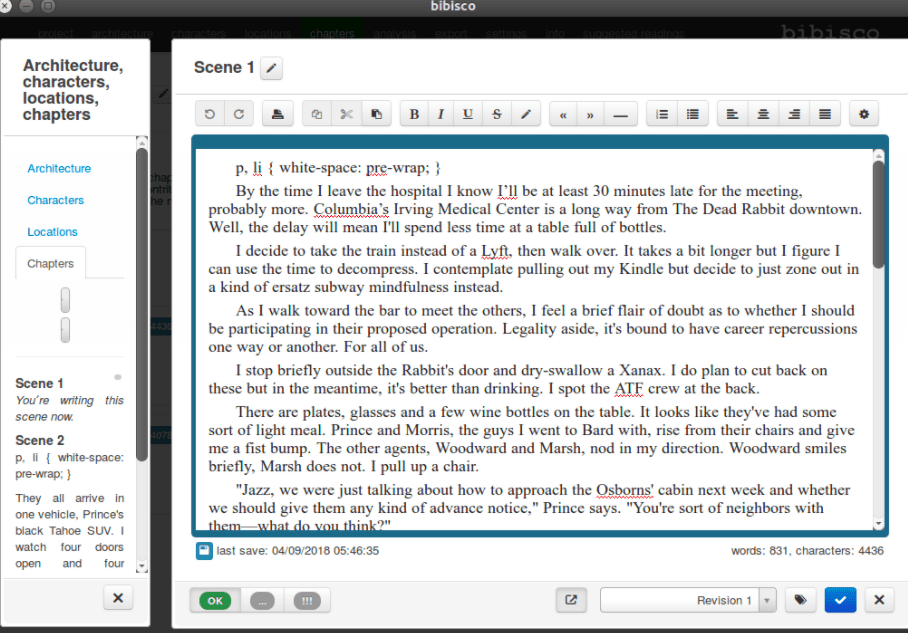The image size is (908, 633).
Task: Save the scene with the blue checkmark button
Action: [x=840, y=600]
